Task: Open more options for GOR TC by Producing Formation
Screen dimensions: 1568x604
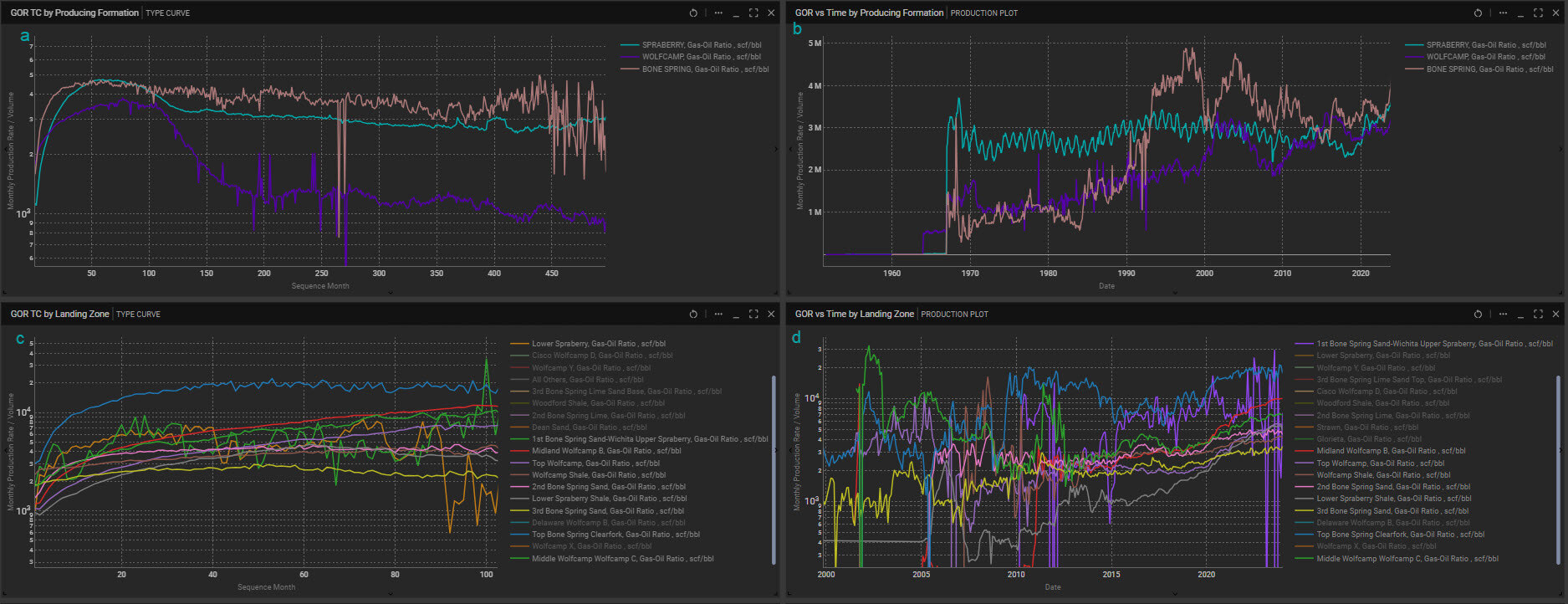Action: point(718,13)
